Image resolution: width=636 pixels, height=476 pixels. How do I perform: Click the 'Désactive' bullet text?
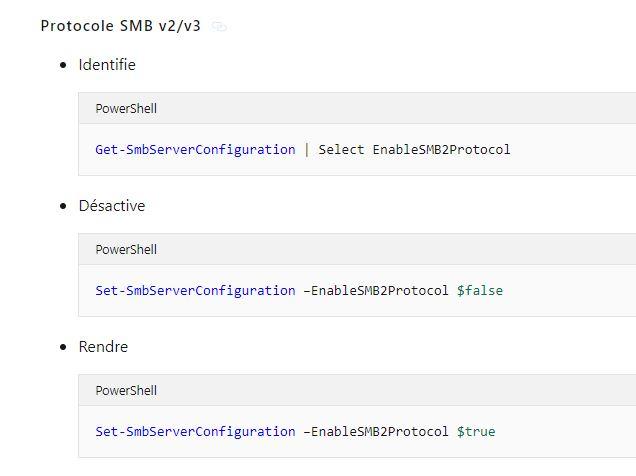[x=112, y=206]
